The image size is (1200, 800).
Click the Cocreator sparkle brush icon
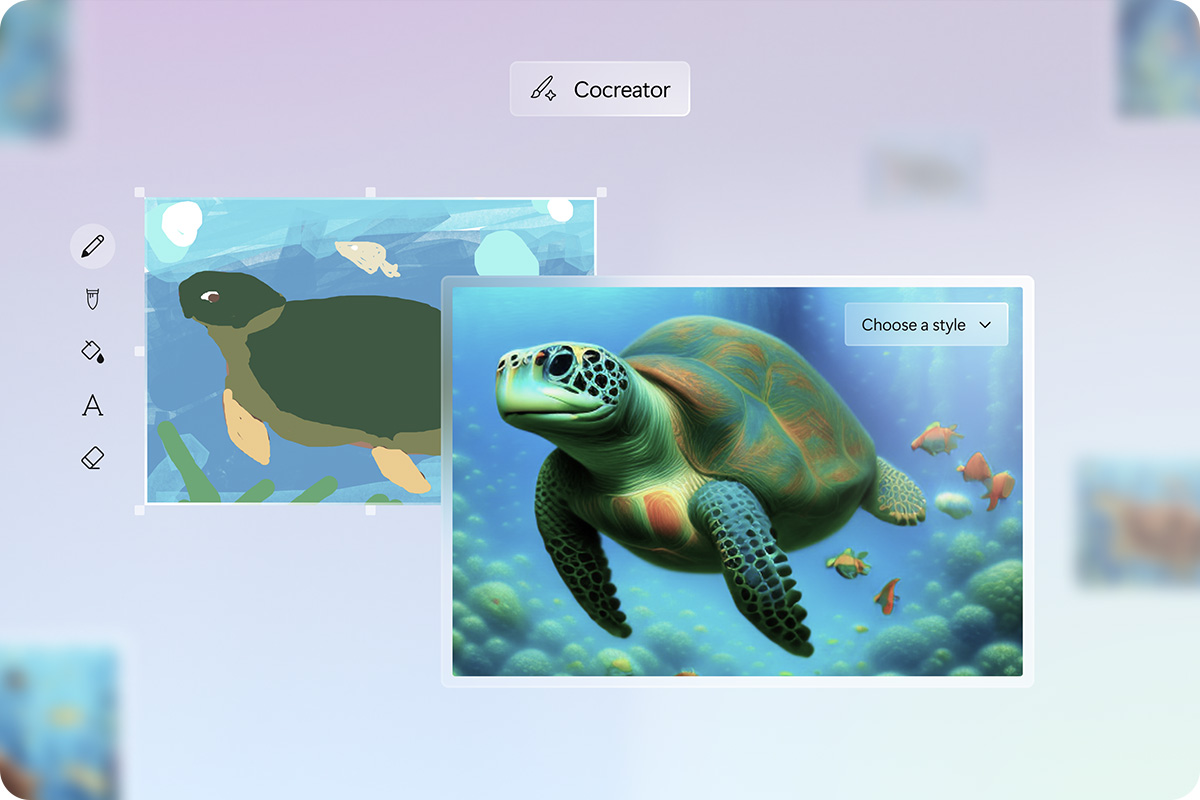point(544,89)
